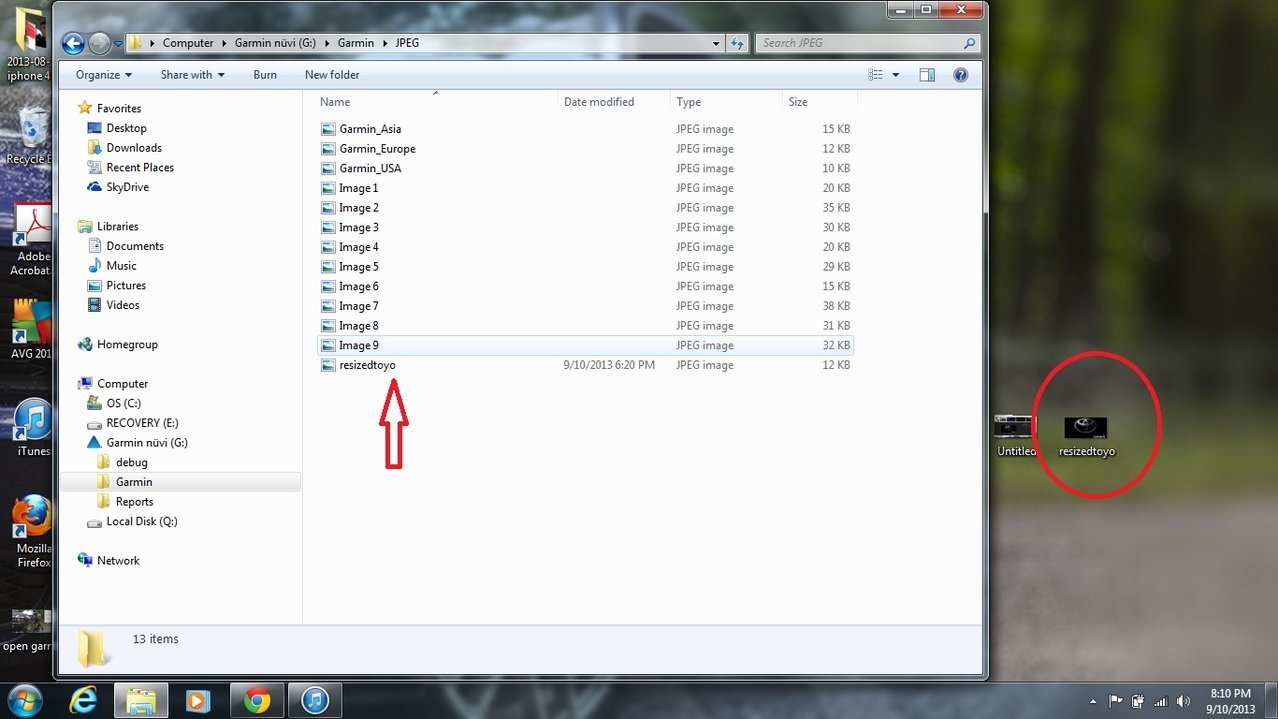Click Computer in the address bar breadcrumb

coord(188,43)
